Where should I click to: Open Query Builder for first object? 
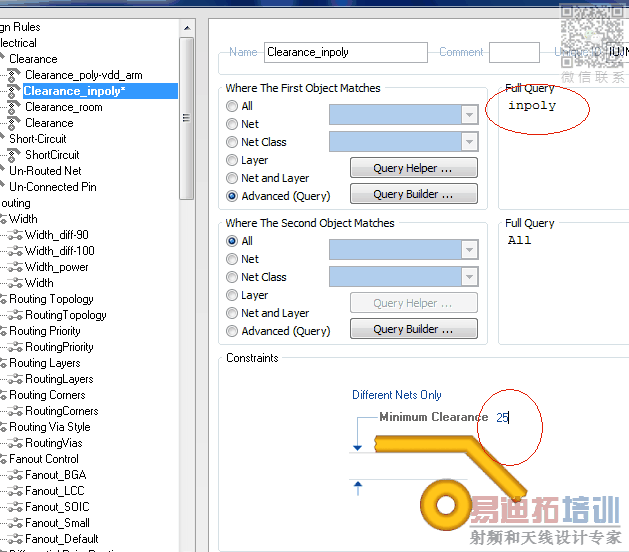click(x=414, y=194)
